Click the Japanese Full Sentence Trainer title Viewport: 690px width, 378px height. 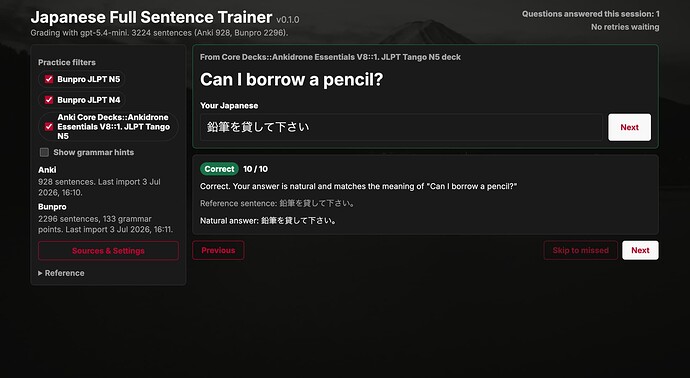click(x=151, y=18)
